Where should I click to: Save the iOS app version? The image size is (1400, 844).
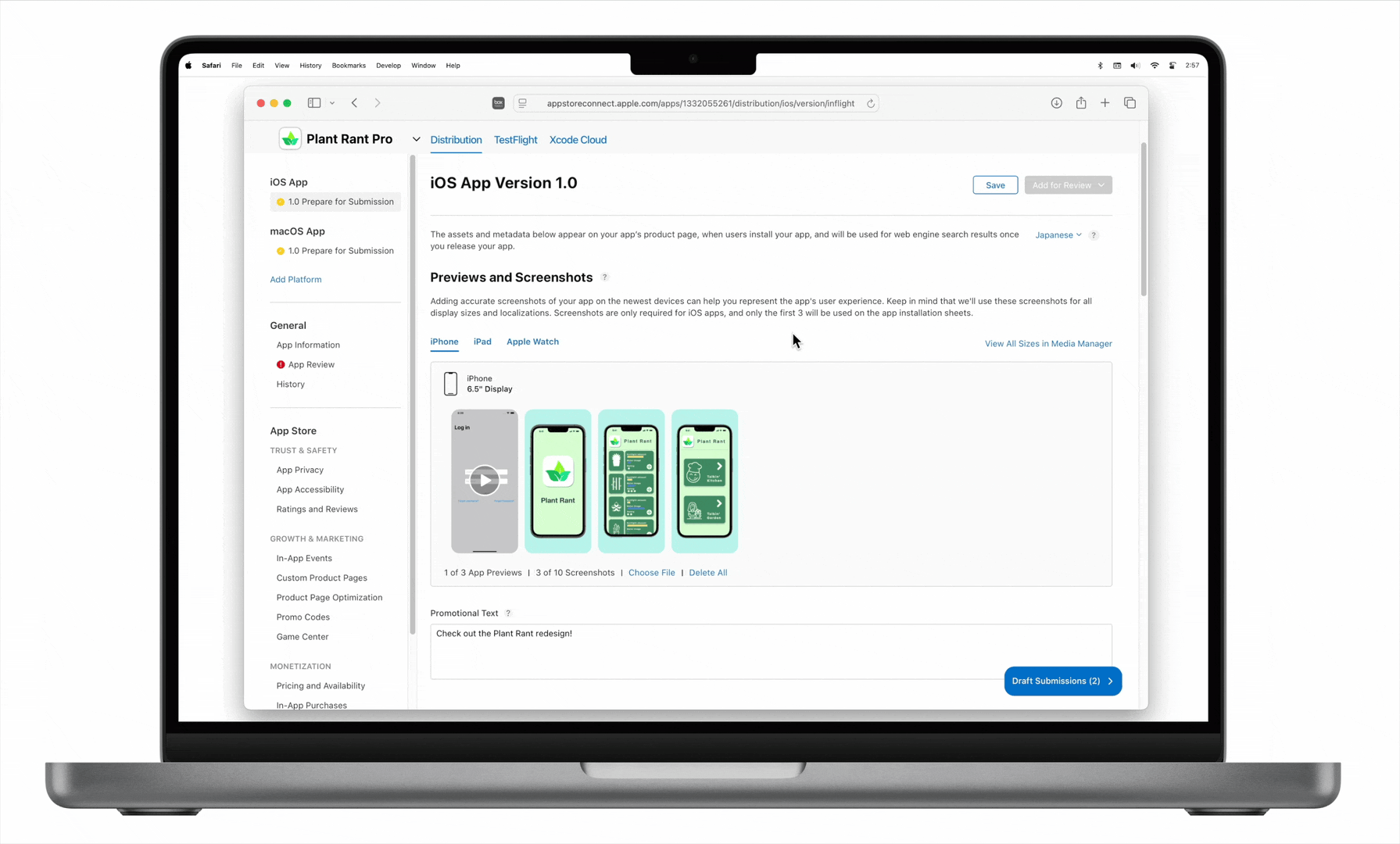995,185
